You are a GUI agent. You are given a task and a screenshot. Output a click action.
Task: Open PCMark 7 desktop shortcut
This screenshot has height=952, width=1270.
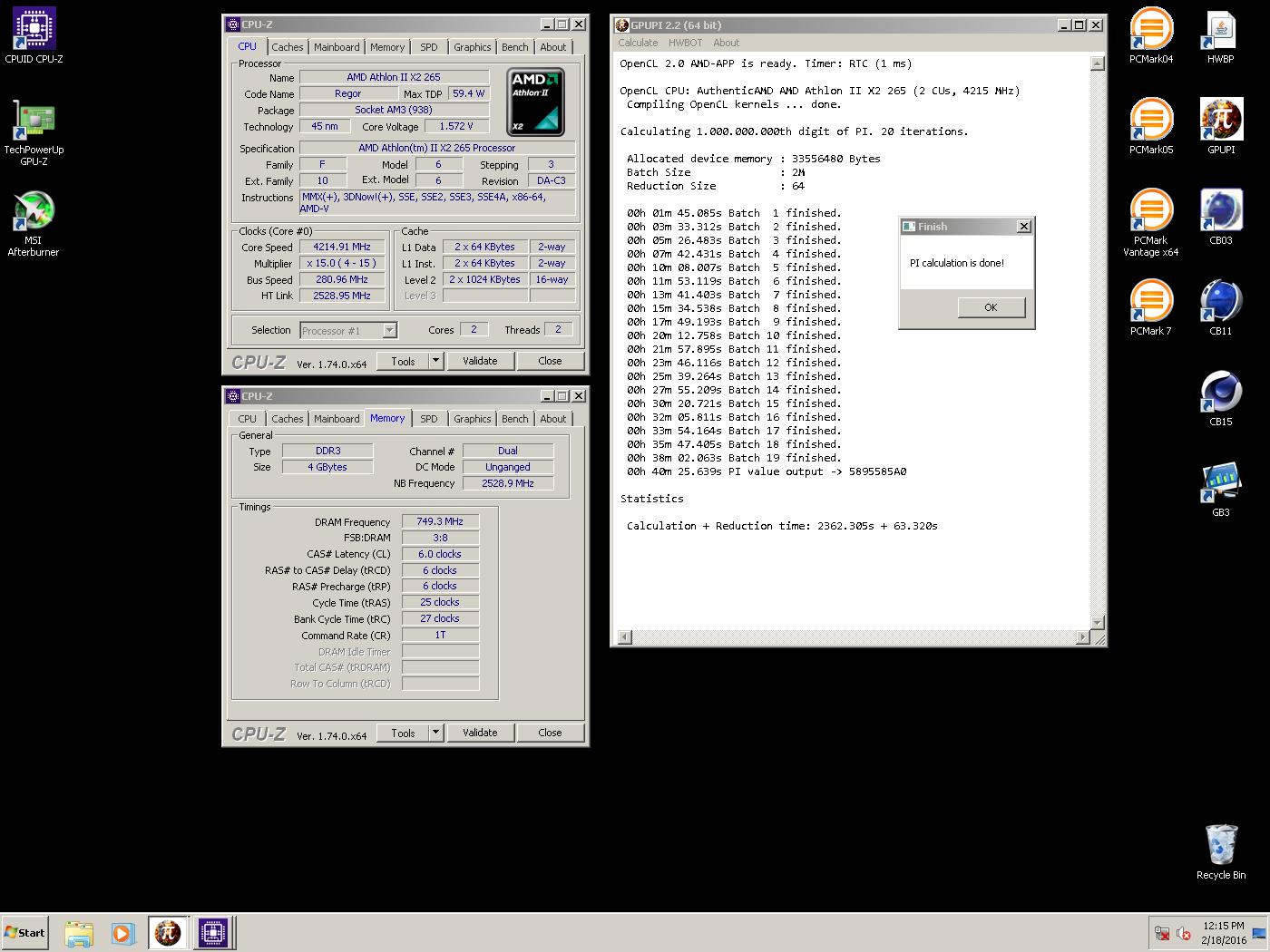click(x=1151, y=308)
